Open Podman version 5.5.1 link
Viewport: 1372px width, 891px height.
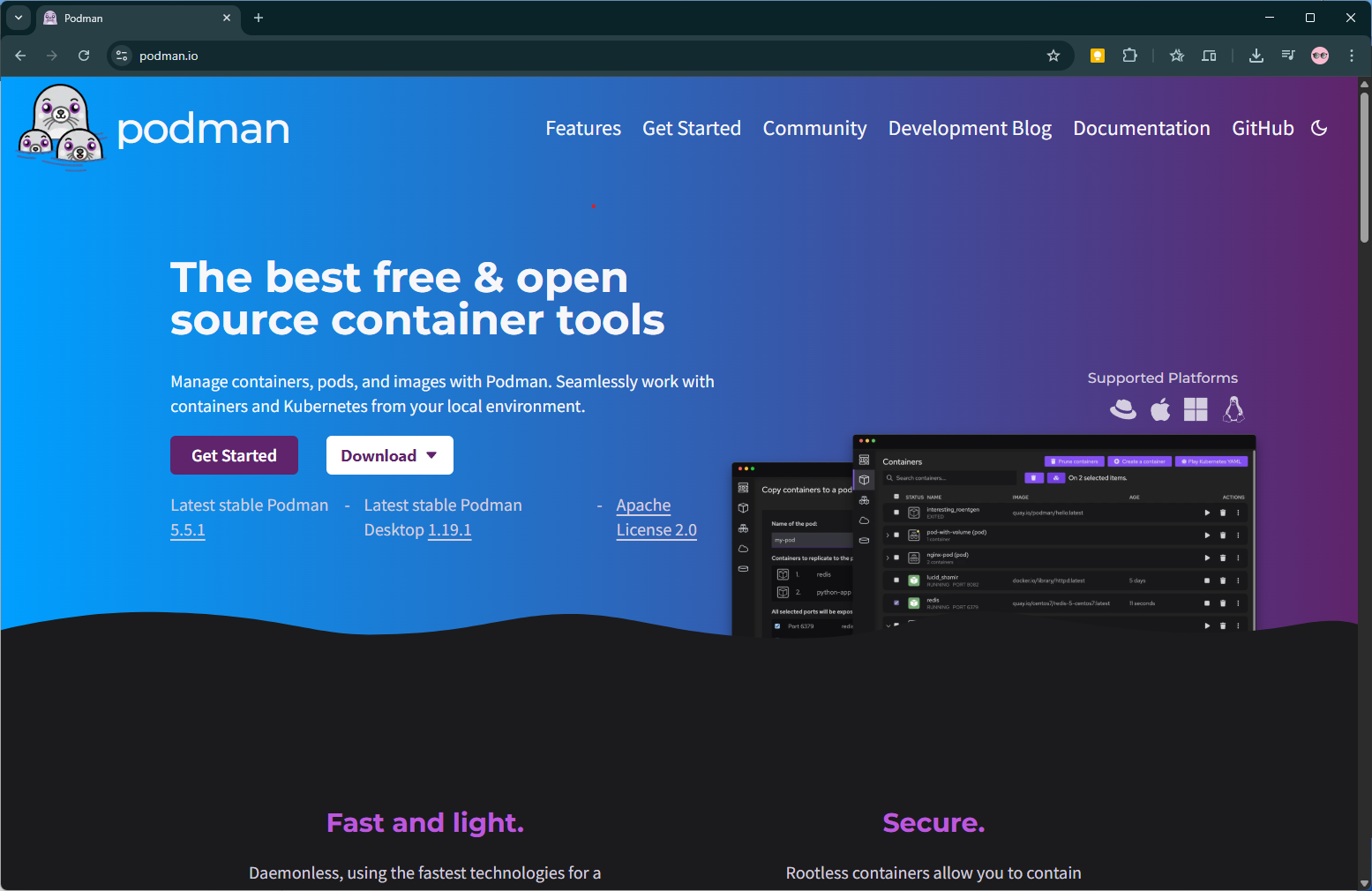(188, 530)
